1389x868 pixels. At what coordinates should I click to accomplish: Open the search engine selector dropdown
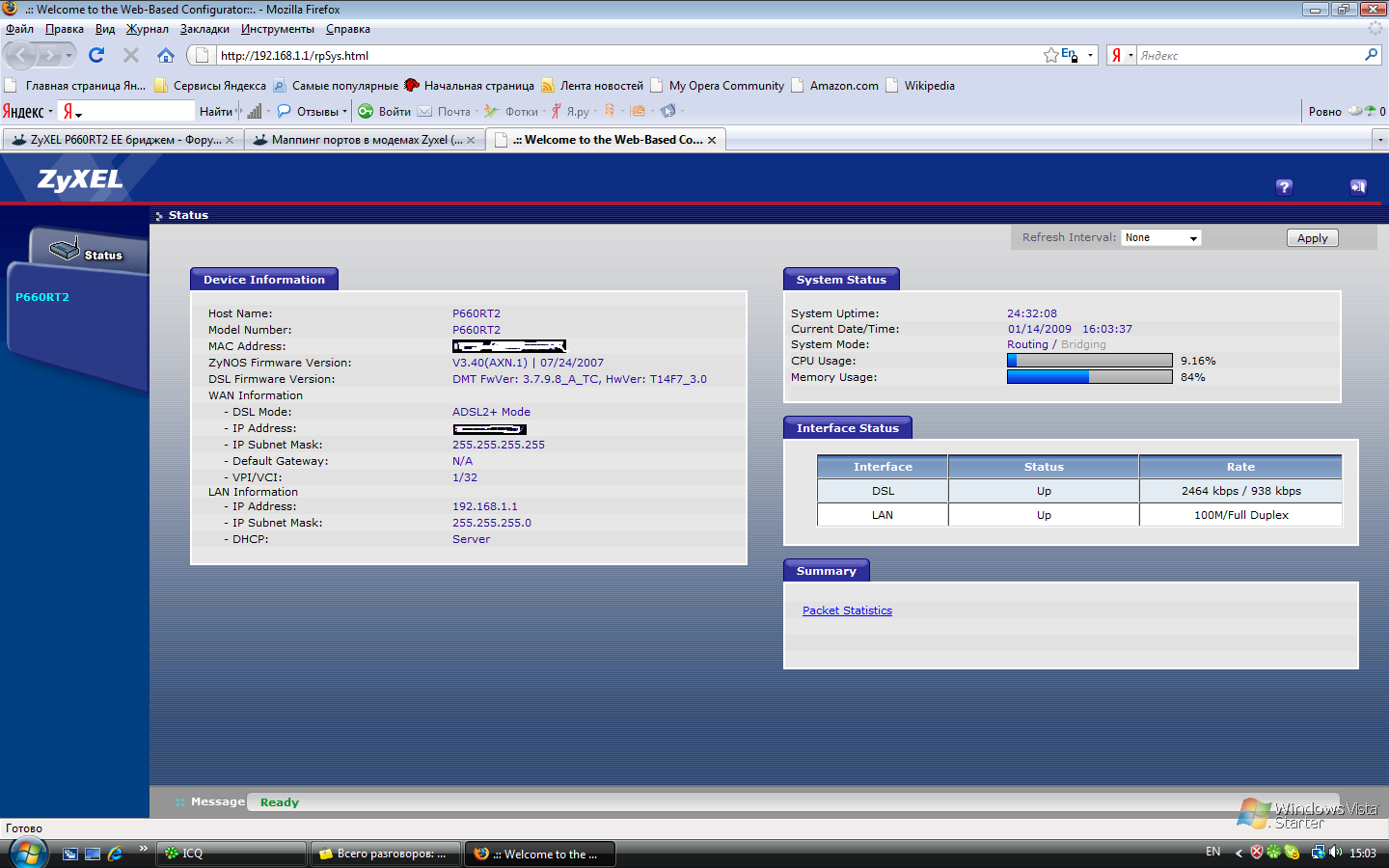(1121, 55)
